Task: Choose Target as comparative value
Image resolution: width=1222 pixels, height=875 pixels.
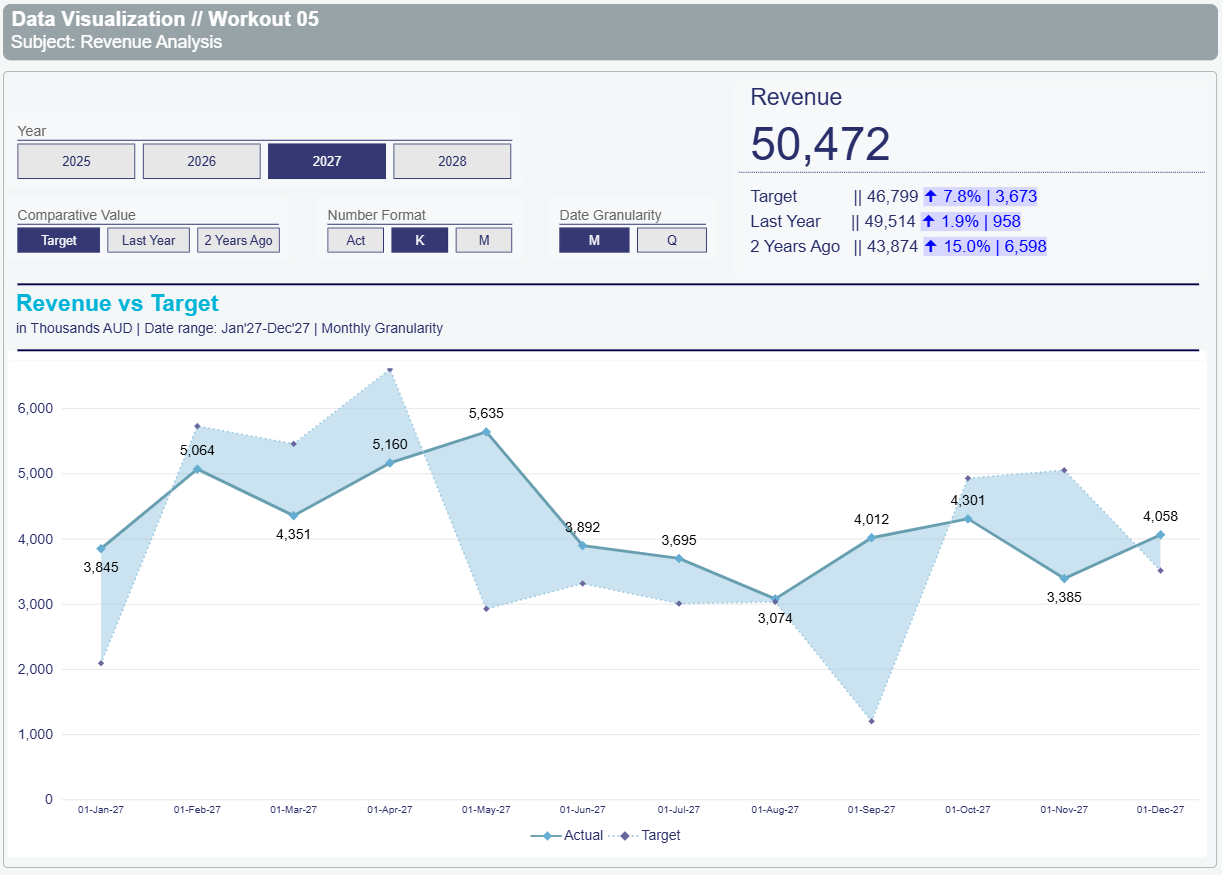Action: click(x=59, y=240)
